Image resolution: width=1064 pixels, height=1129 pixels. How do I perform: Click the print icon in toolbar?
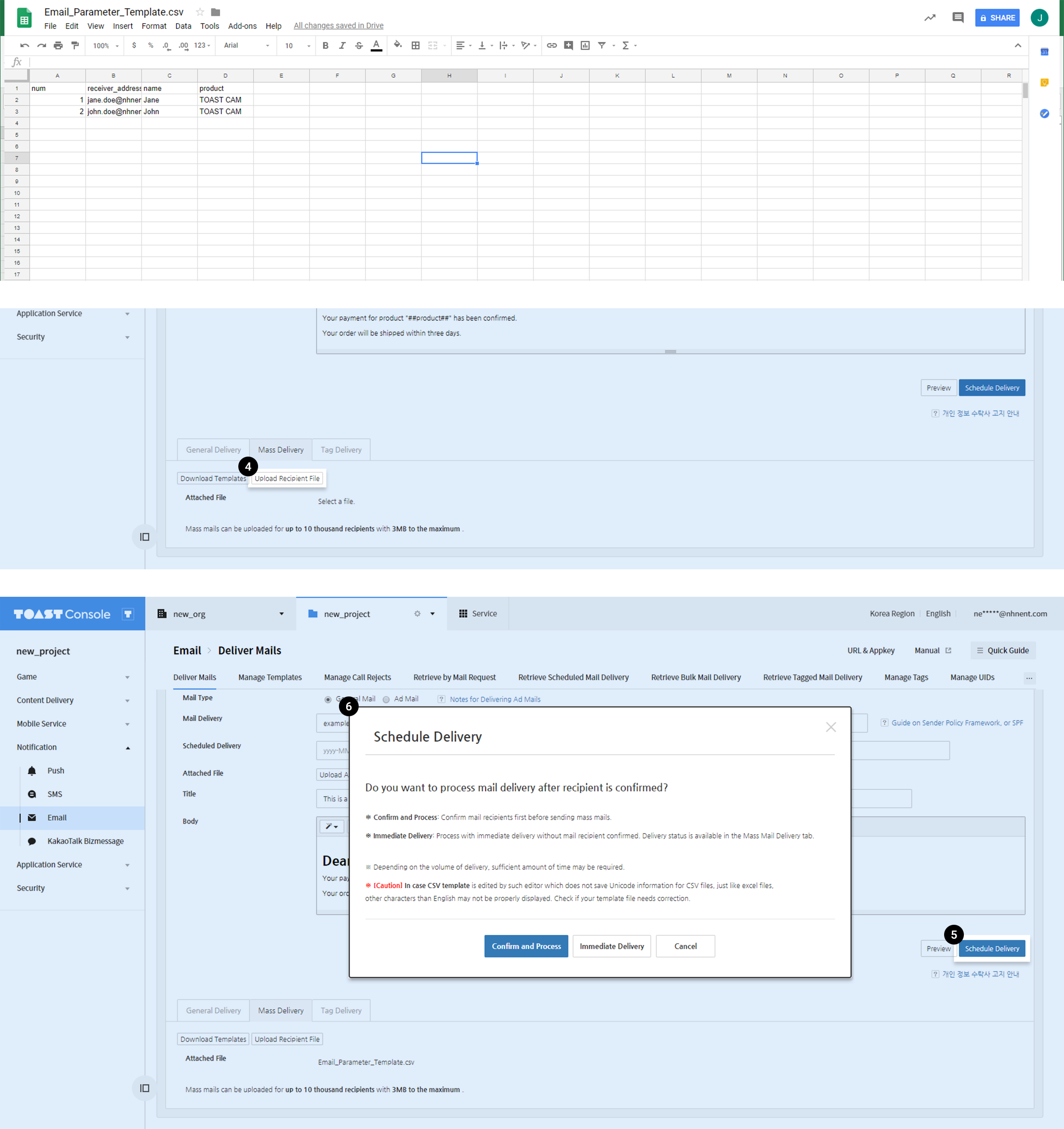pyautogui.click(x=58, y=45)
